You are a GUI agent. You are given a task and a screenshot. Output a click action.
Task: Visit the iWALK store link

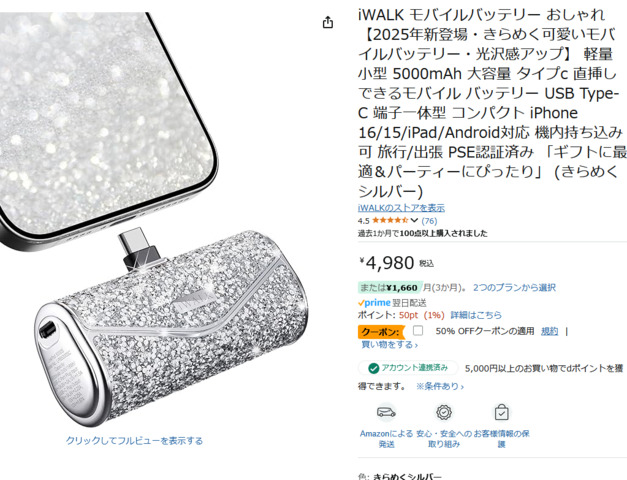pos(401,208)
